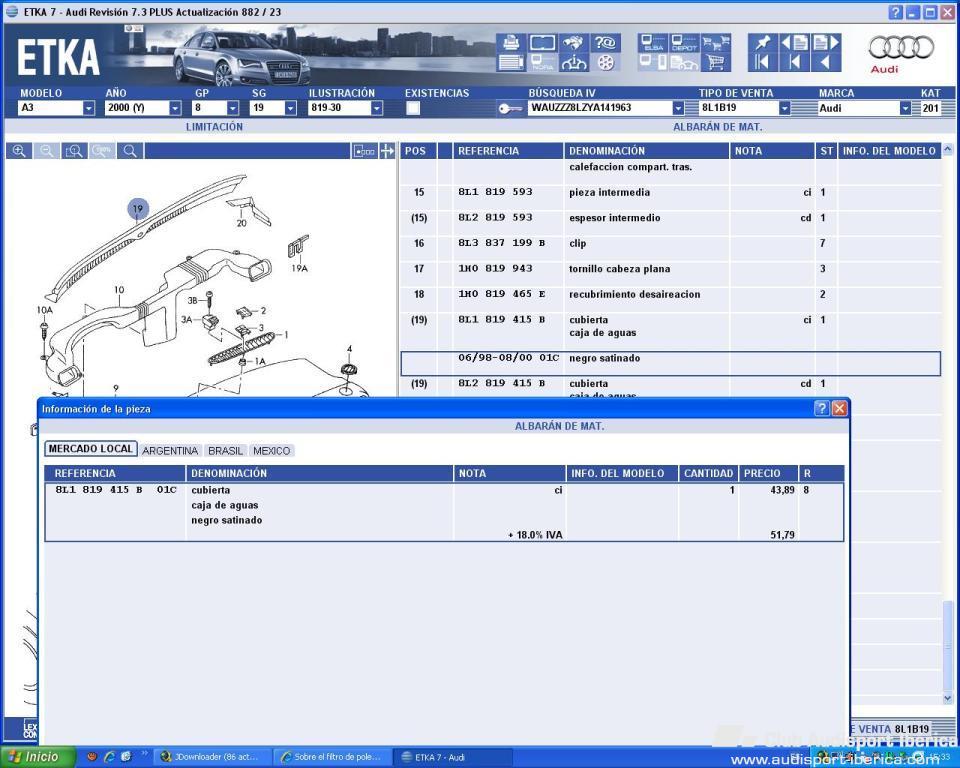Zoom in on the illustration
Image resolution: width=960 pixels, height=768 pixels.
point(19,151)
